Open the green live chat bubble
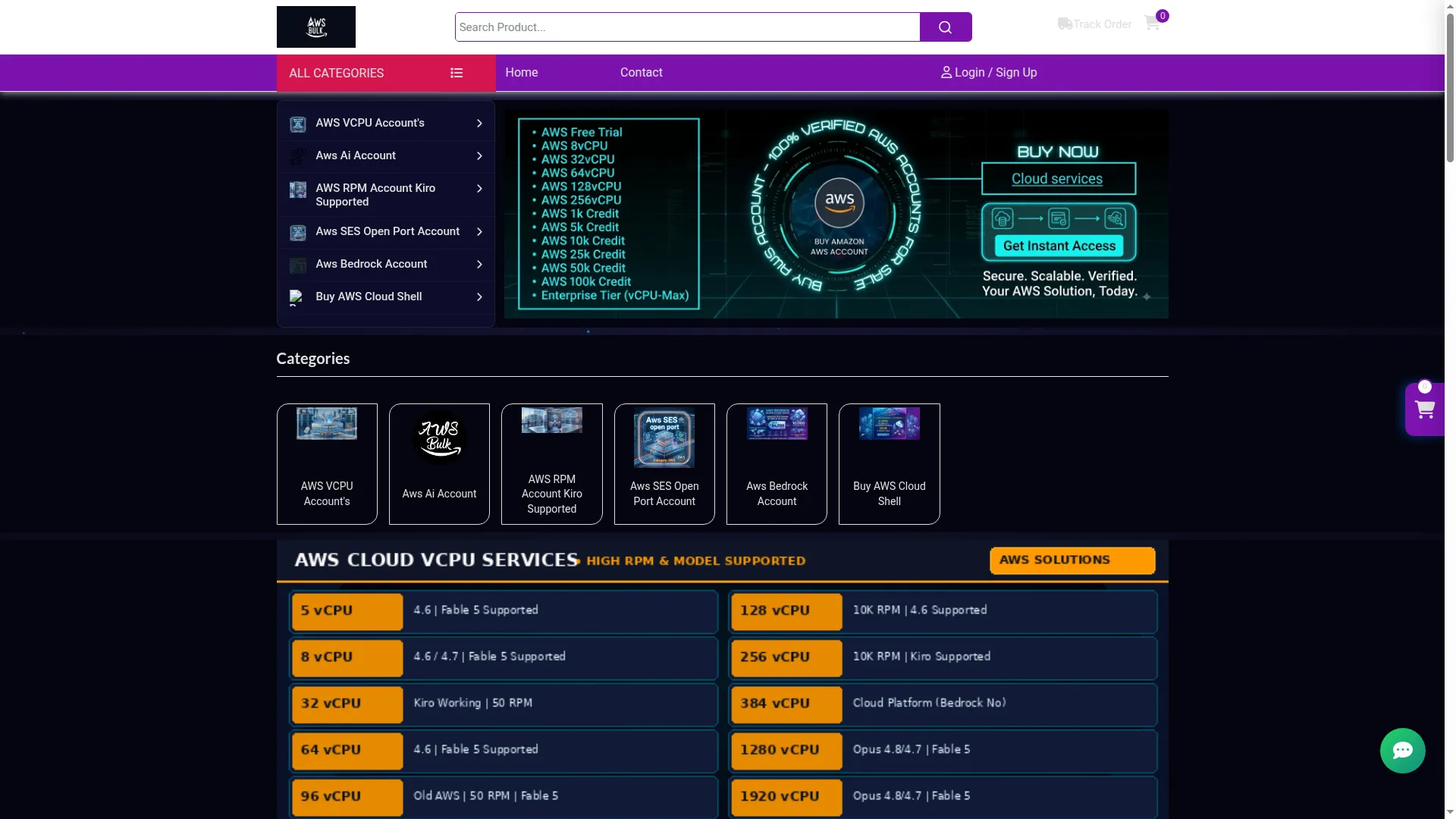 click(1402, 751)
